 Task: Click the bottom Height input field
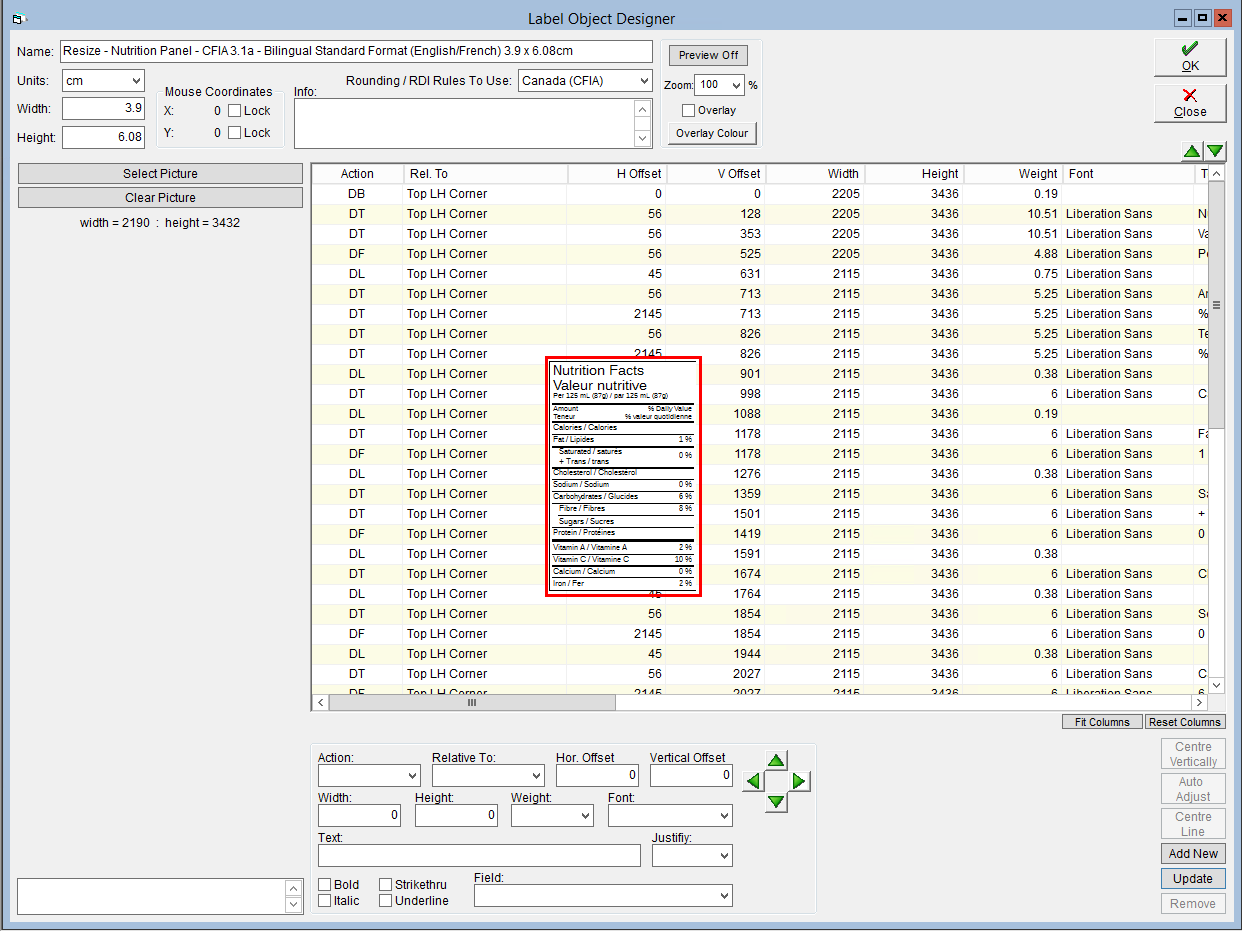tap(456, 816)
